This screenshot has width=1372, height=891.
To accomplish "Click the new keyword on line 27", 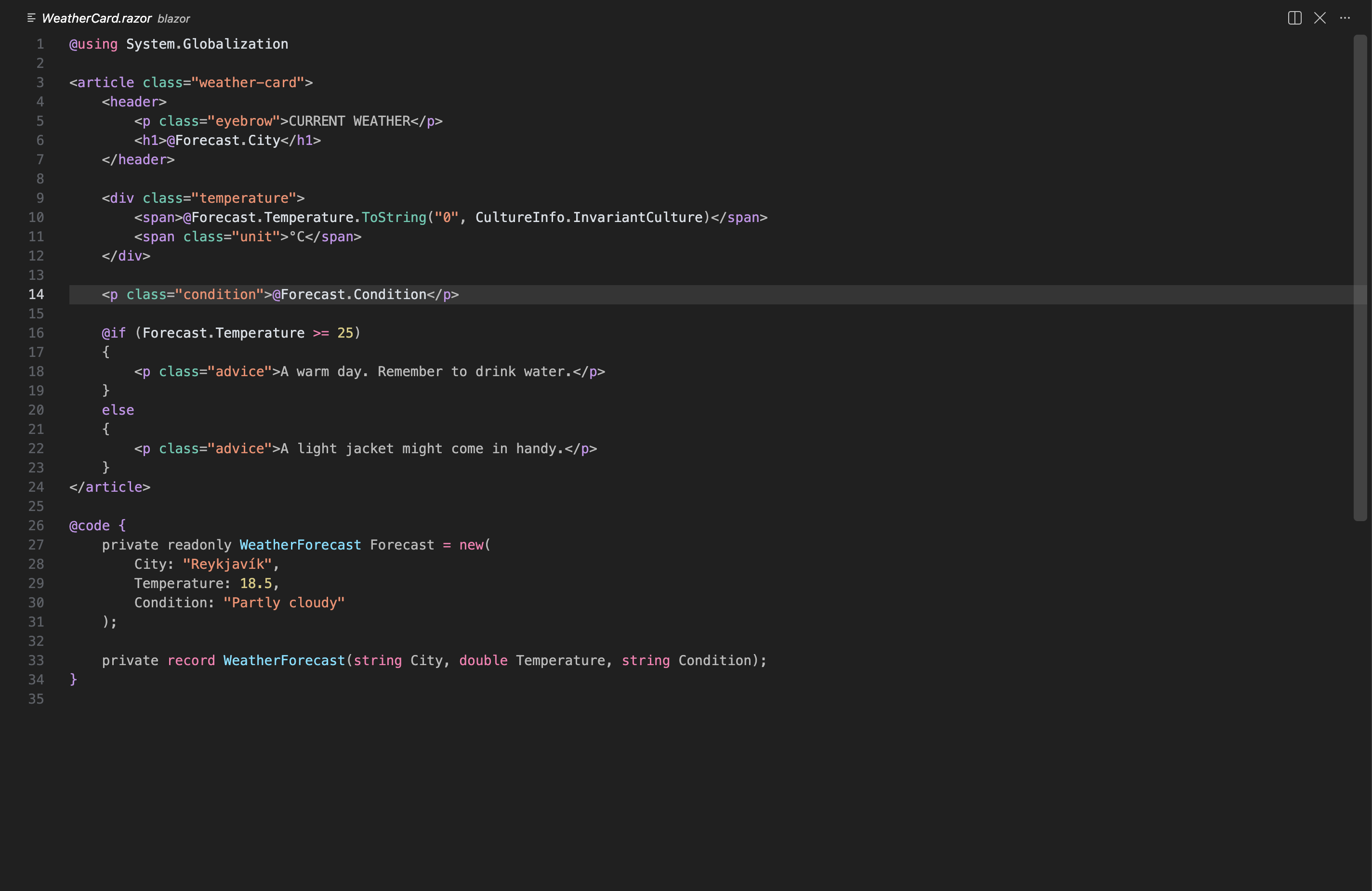I will click(x=471, y=545).
